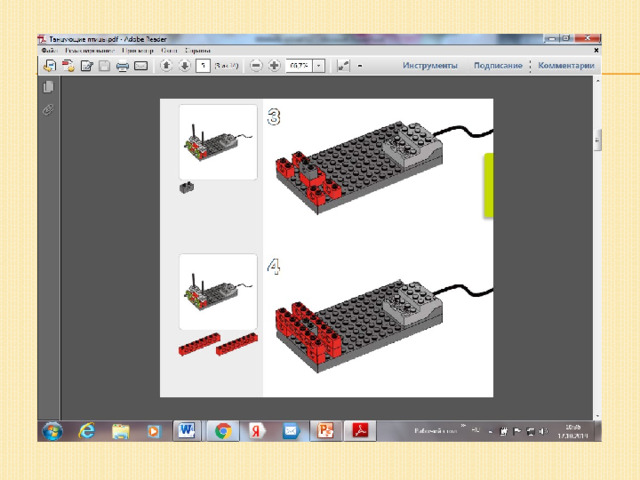
Task: Open the page thumbnails panel icon
Action: [x=48, y=87]
